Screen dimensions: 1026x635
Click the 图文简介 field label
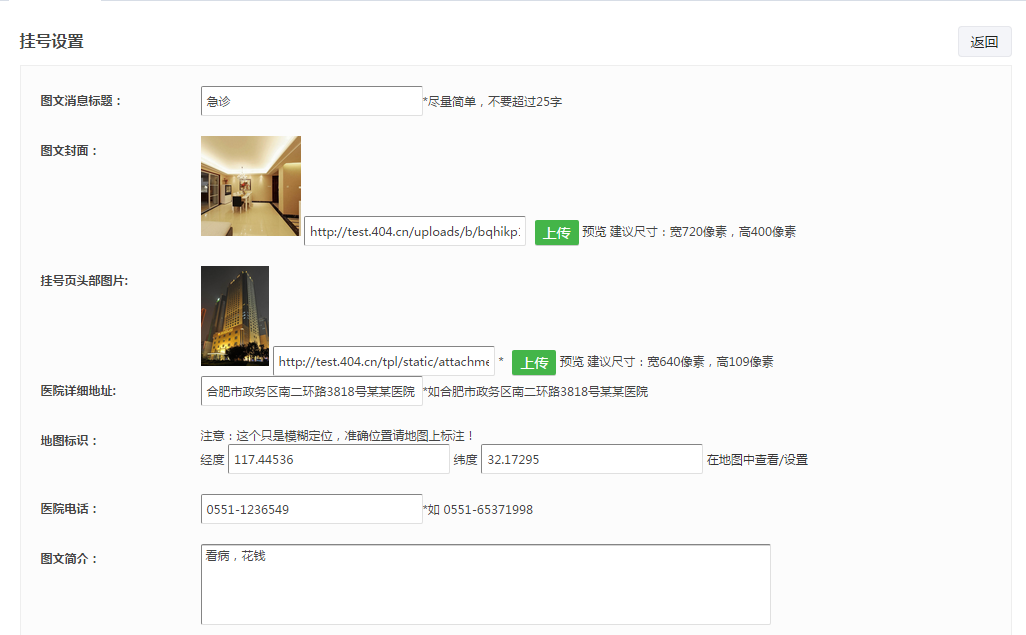click(69, 559)
